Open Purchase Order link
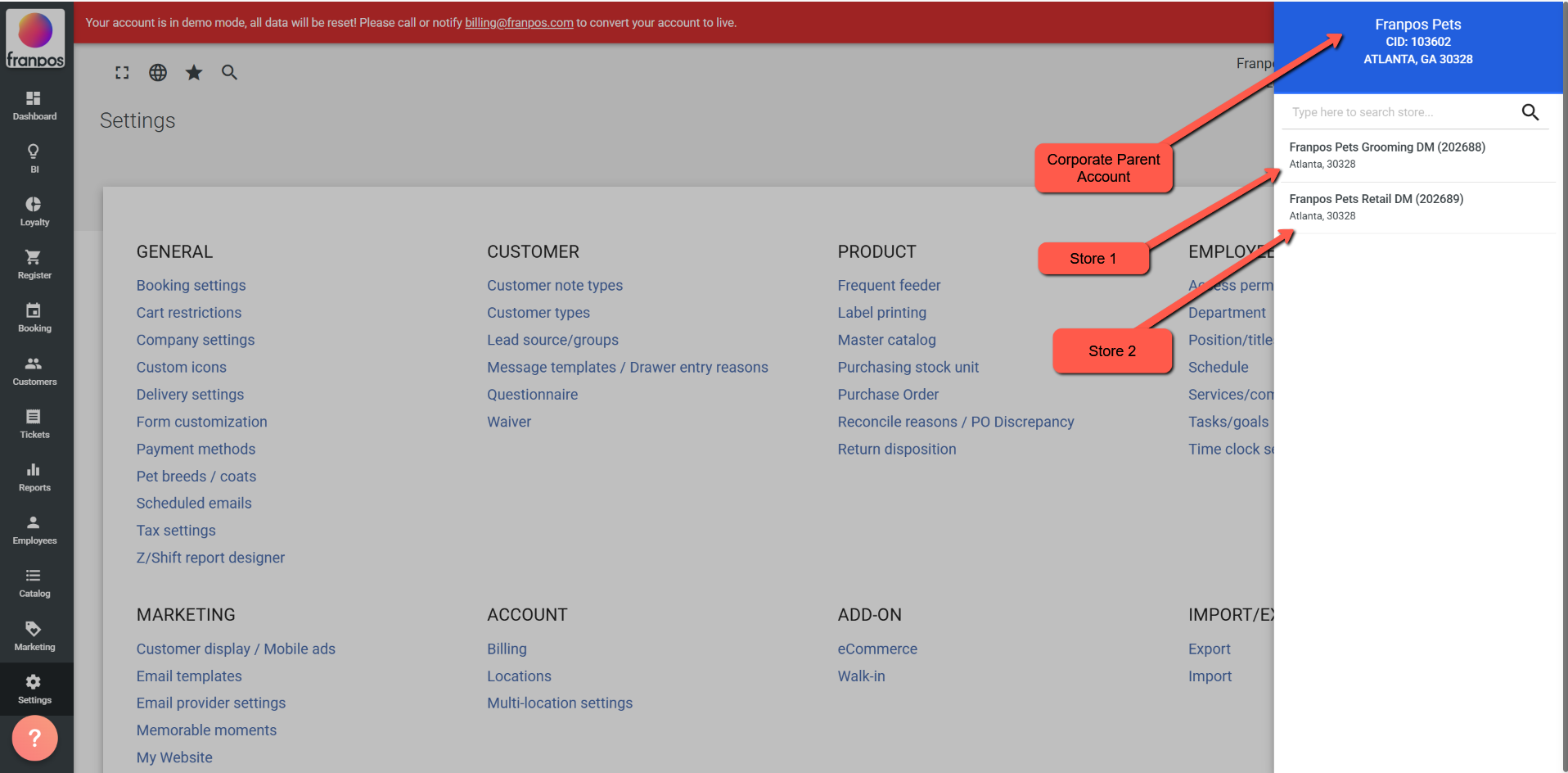The image size is (1568, 773). pyautogui.click(x=888, y=395)
